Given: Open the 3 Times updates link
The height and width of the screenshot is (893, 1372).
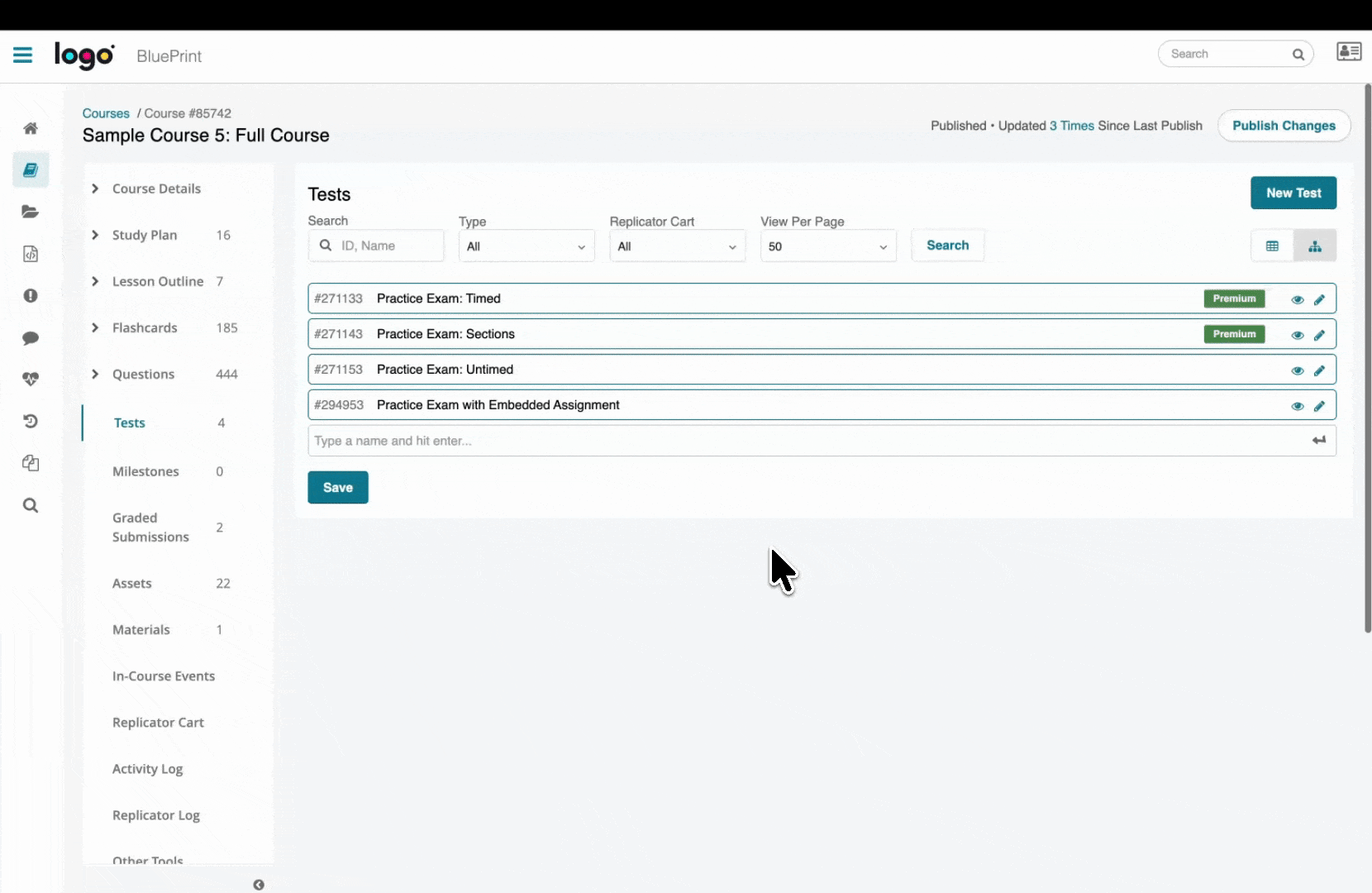Looking at the screenshot, I should click(x=1072, y=126).
